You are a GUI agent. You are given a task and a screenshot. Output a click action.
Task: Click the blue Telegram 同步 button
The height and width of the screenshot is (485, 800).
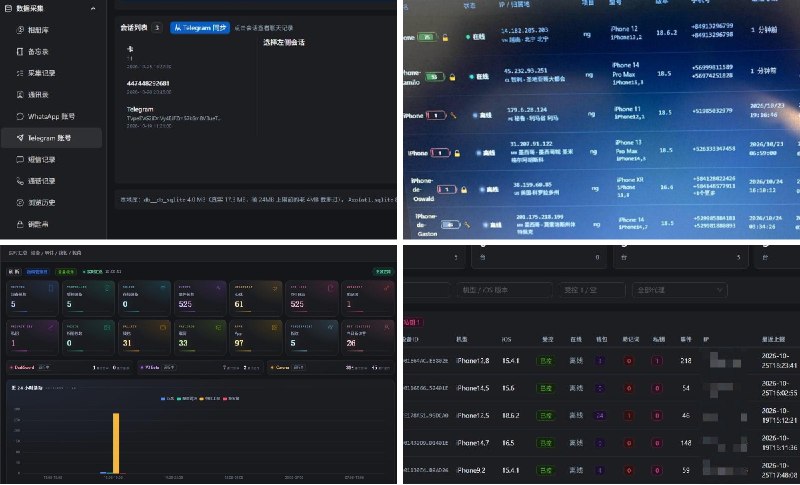click(x=200, y=28)
